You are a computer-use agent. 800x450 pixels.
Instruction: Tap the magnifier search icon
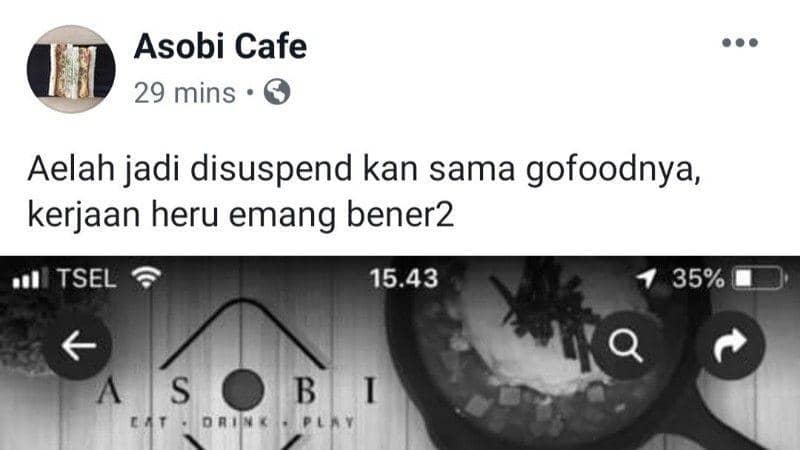click(626, 345)
